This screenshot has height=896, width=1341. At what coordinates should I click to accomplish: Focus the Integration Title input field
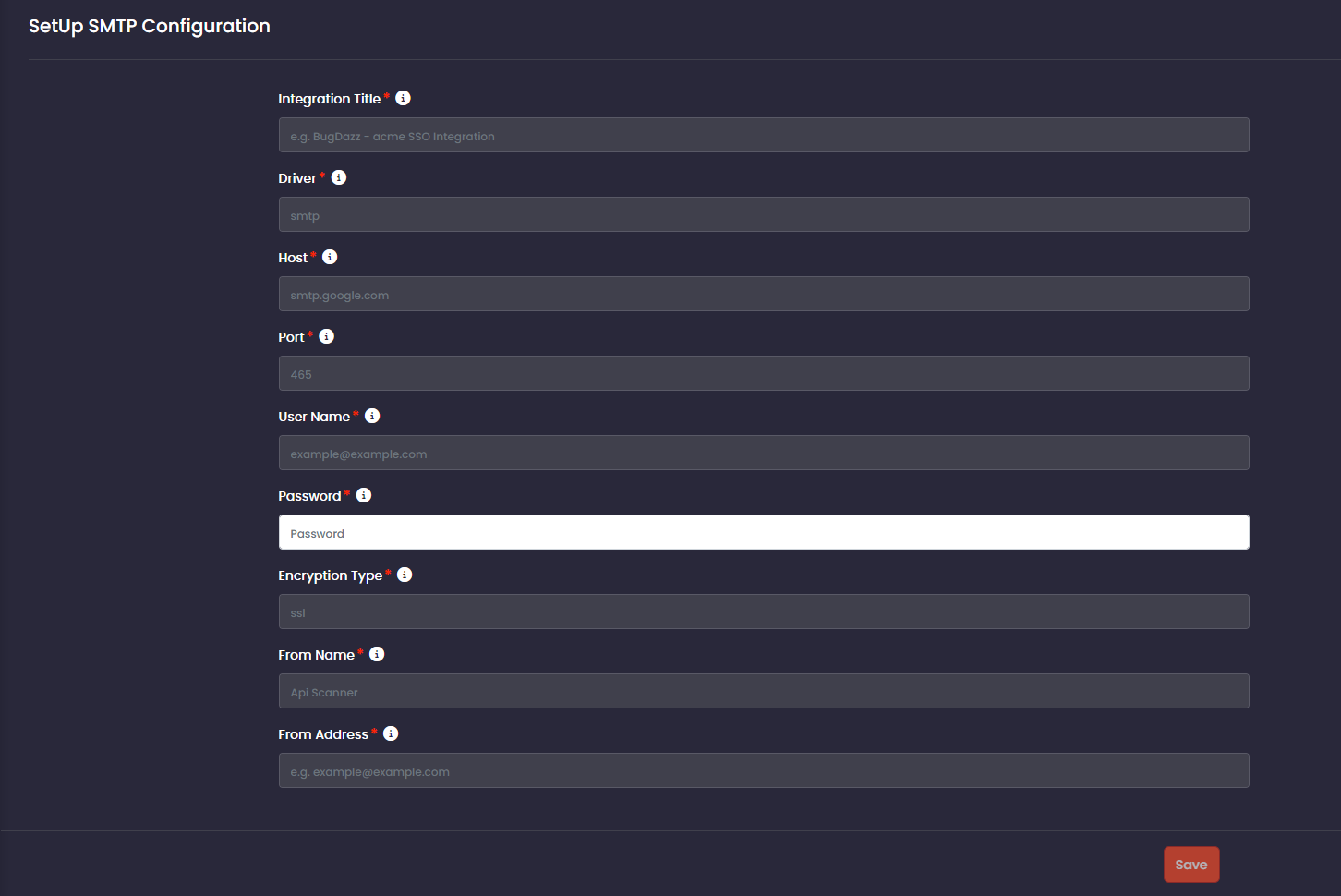(x=764, y=135)
